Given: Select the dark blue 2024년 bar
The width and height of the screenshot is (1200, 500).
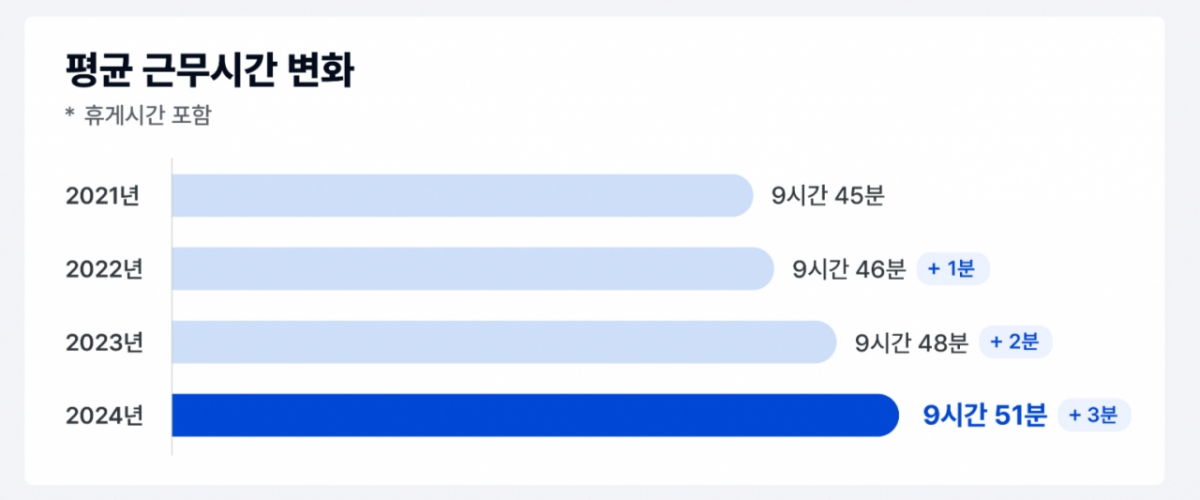Looking at the screenshot, I should tap(535, 415).
